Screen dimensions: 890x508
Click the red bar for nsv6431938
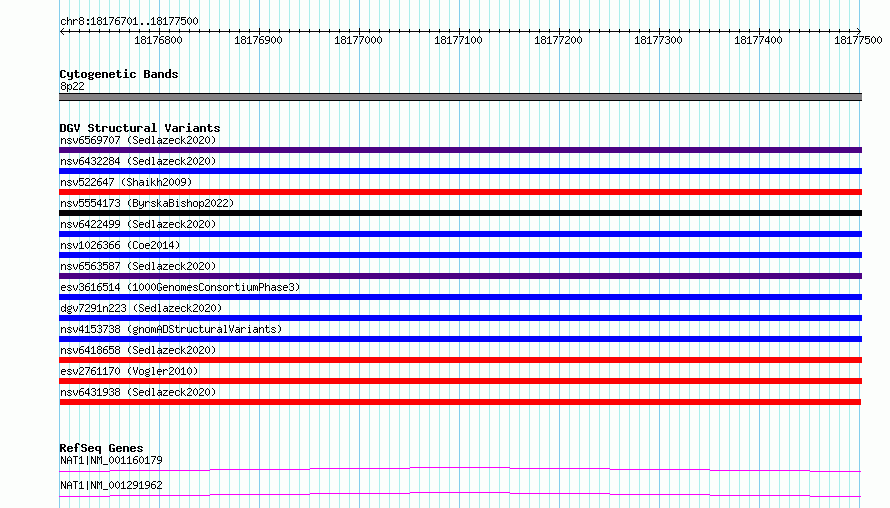(460, 402)
